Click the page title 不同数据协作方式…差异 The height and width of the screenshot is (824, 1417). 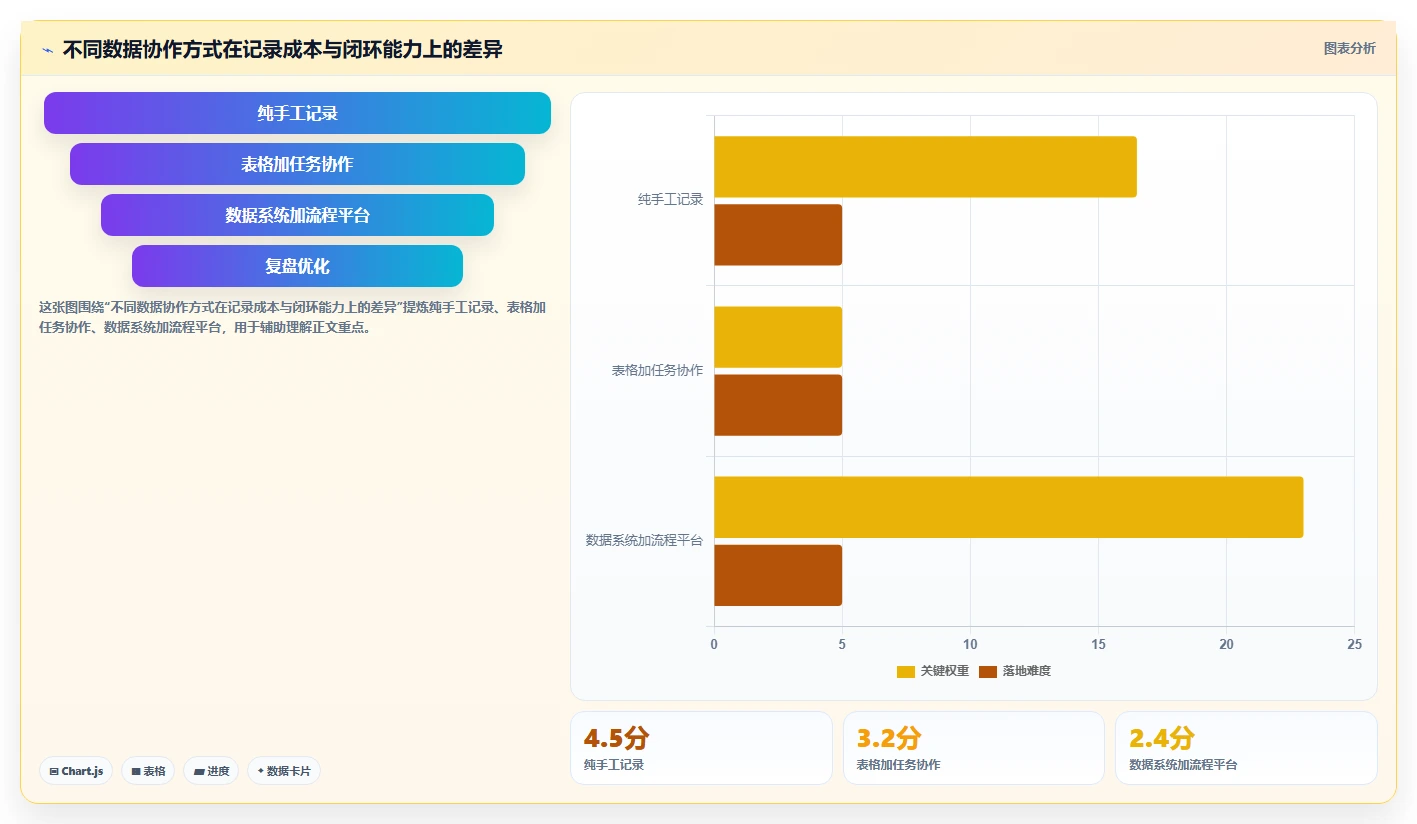(x=282, y=49)
